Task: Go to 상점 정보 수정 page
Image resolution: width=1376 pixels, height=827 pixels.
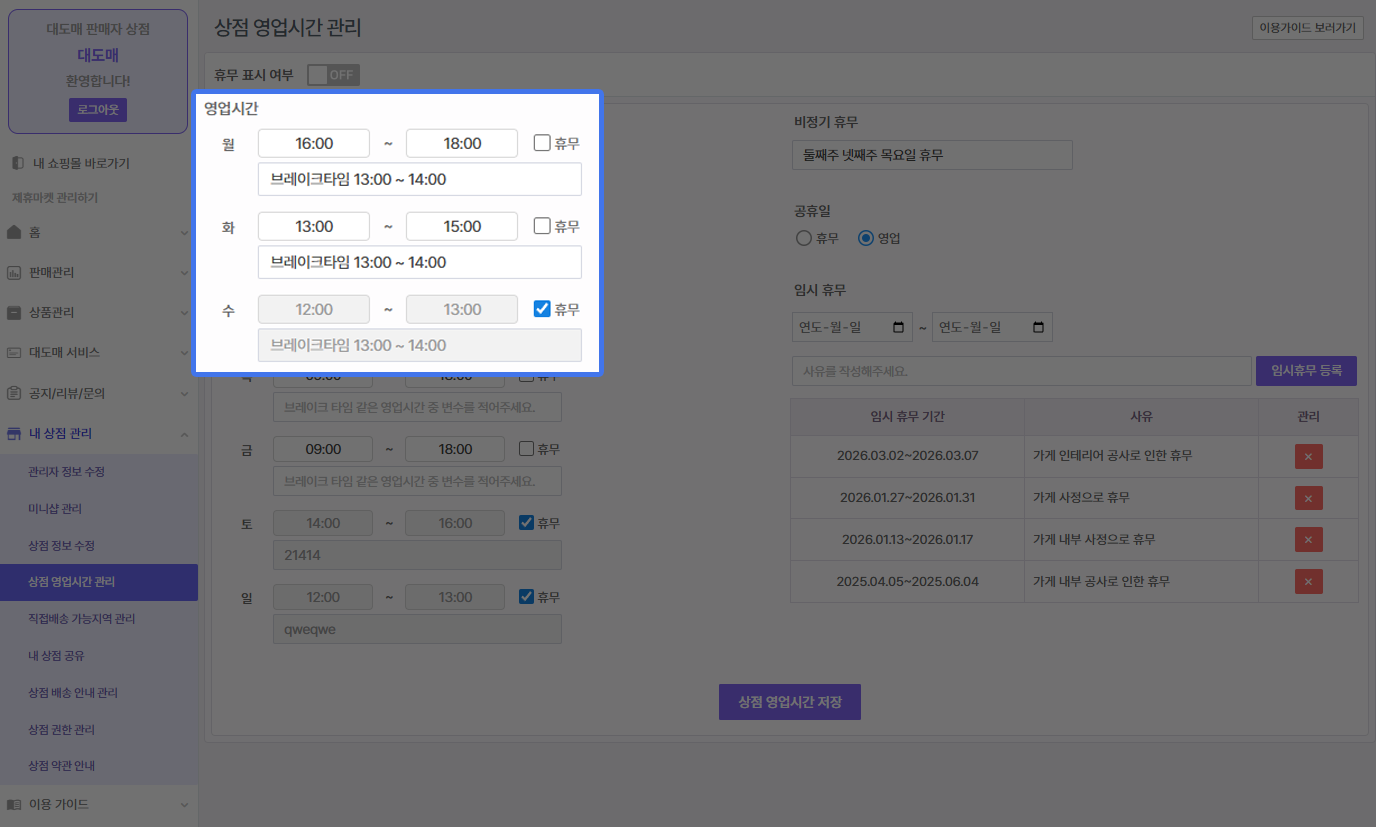Action: point(61,545)
